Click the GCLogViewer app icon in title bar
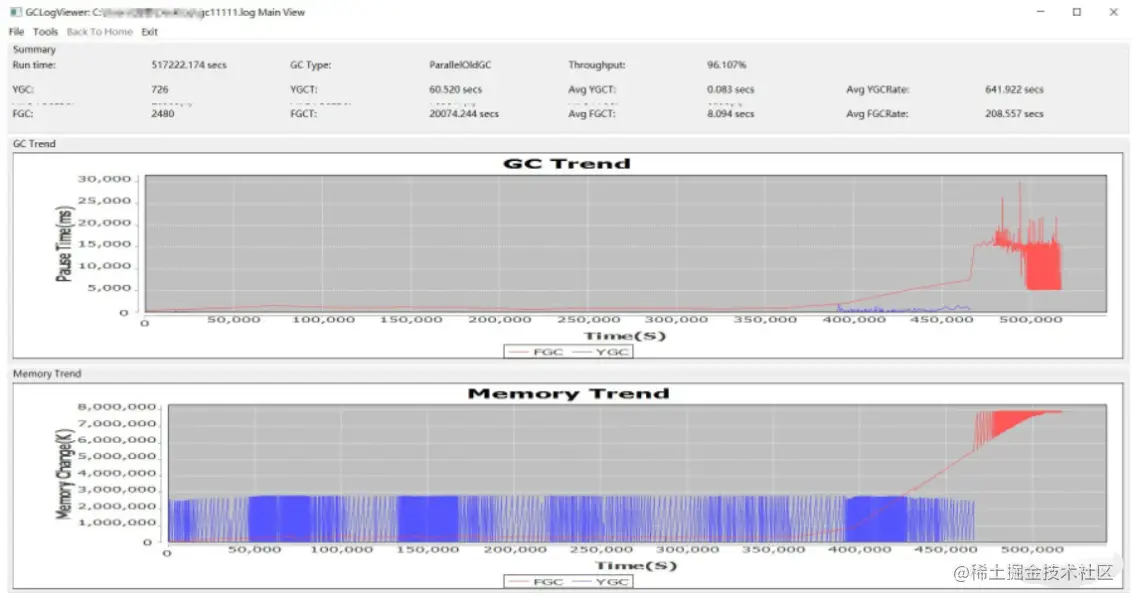 [16, 12]
